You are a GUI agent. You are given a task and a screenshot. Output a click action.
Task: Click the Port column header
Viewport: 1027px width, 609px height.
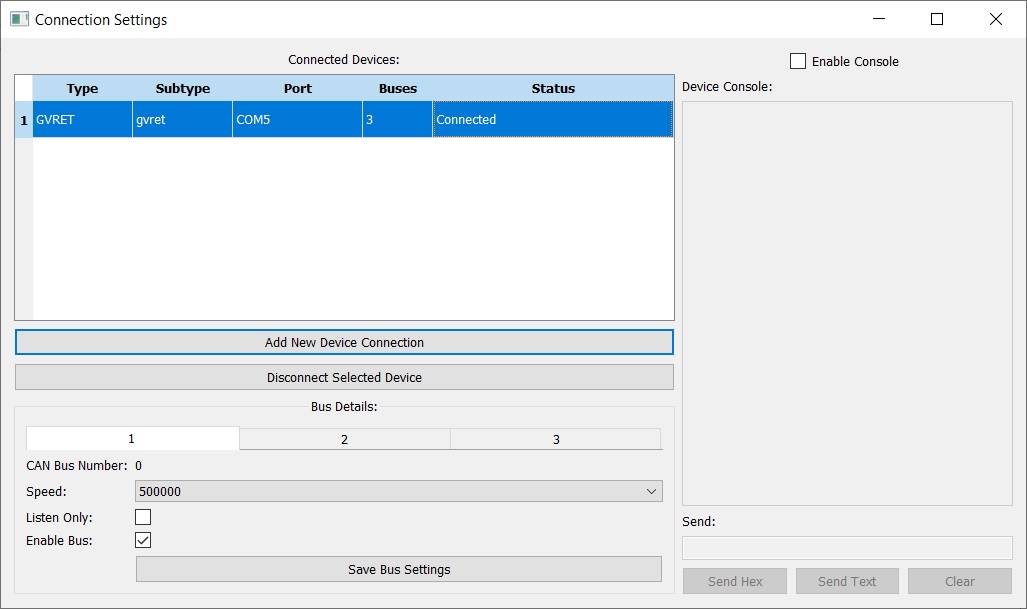[x=297, y=88]
